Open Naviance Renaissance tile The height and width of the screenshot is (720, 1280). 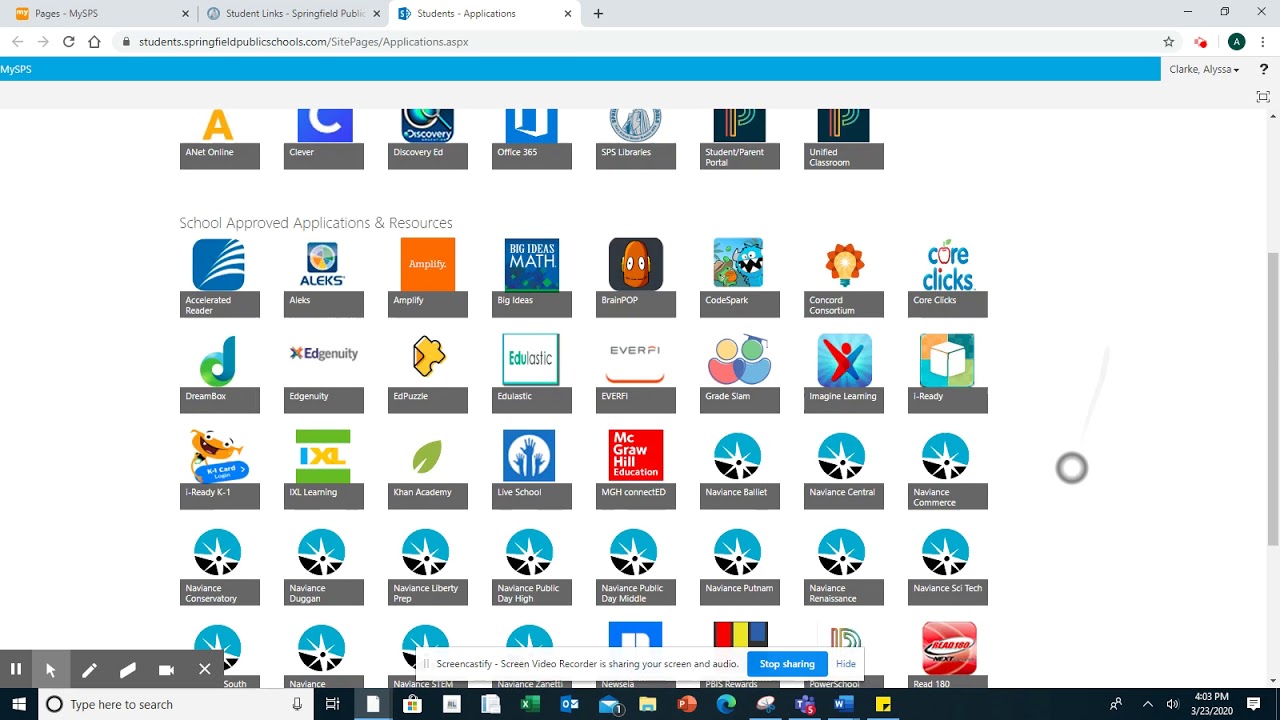(x=843, y=566)
